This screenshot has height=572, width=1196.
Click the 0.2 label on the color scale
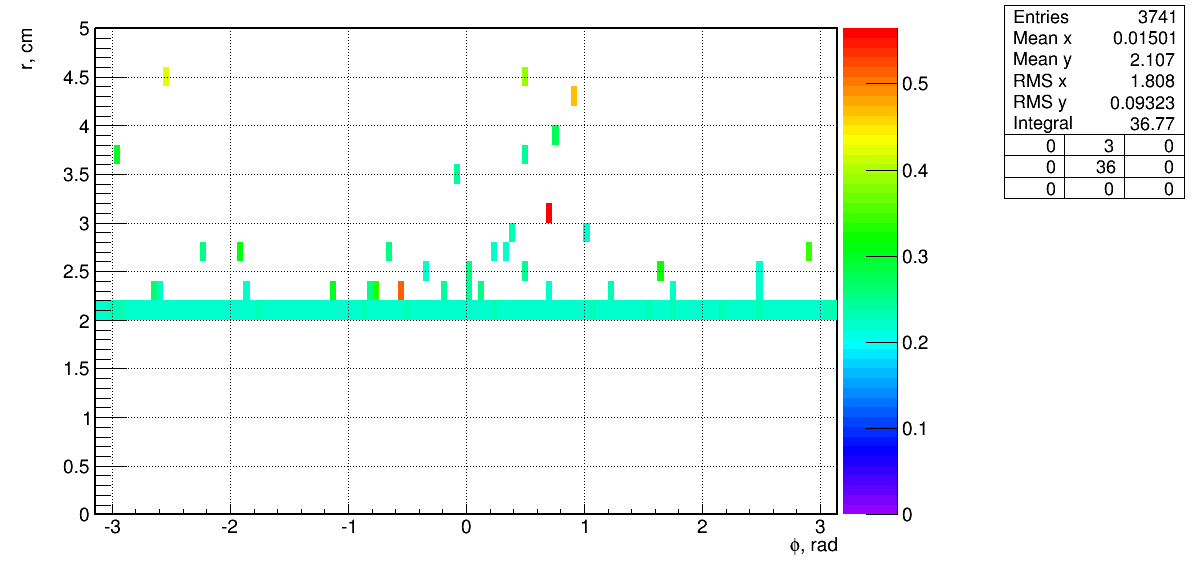point(915,343)
